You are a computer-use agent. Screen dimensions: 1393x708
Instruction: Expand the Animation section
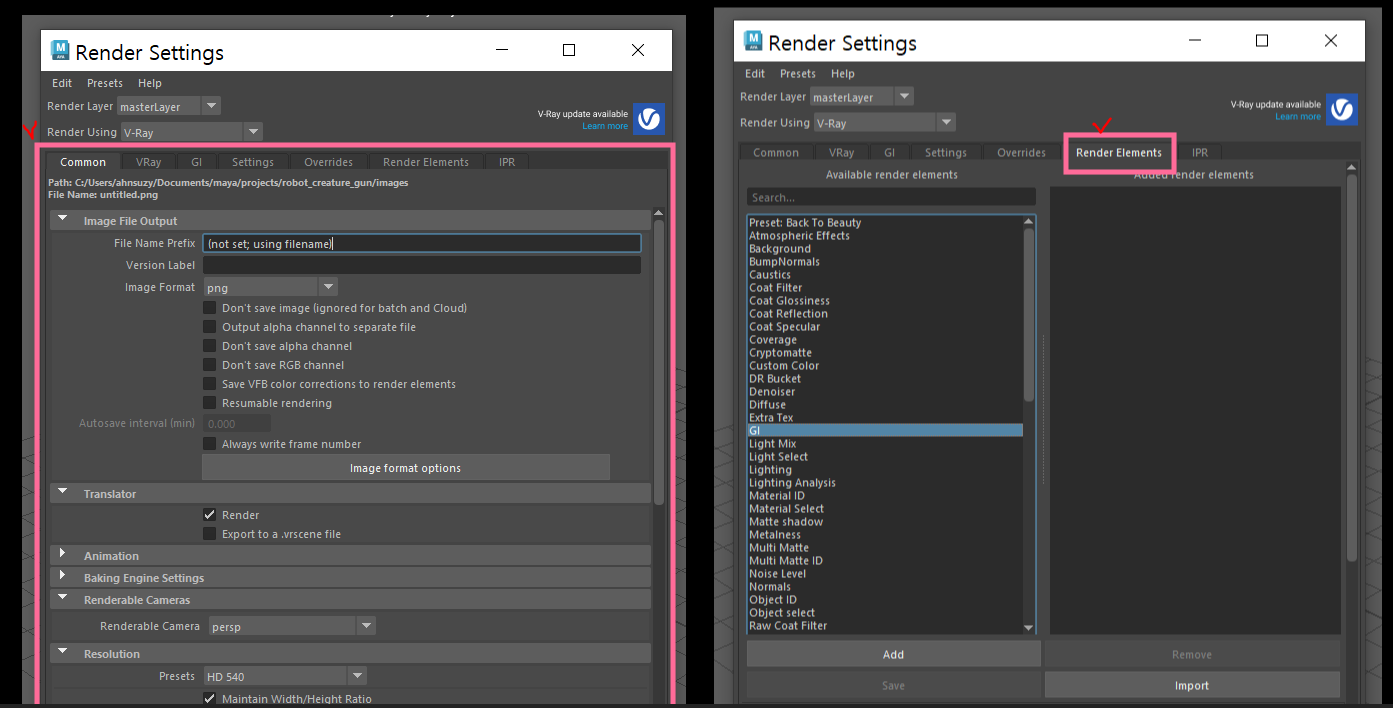pos(63,555)
